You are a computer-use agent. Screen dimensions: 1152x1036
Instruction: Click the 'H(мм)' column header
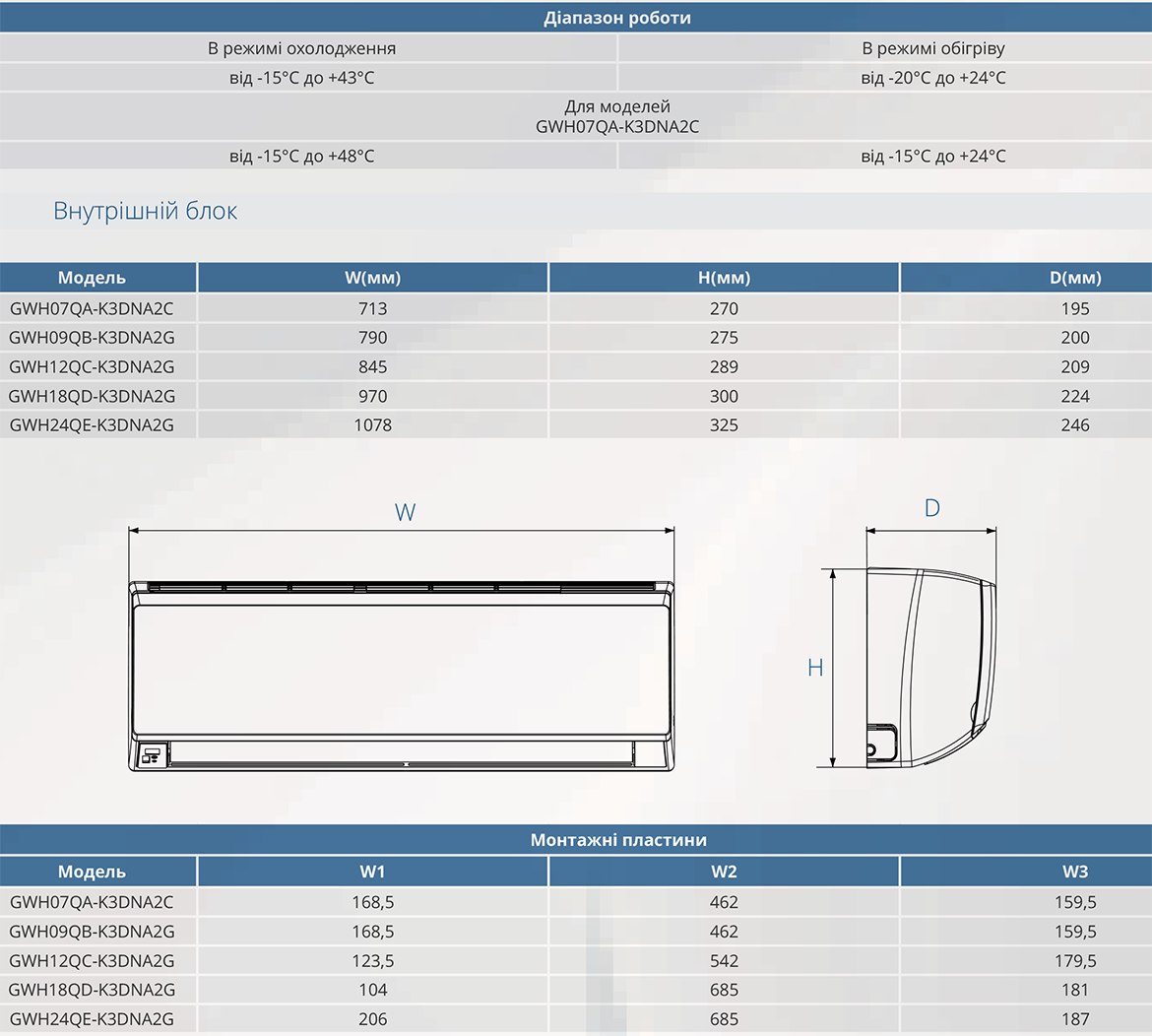coord(724,278)
